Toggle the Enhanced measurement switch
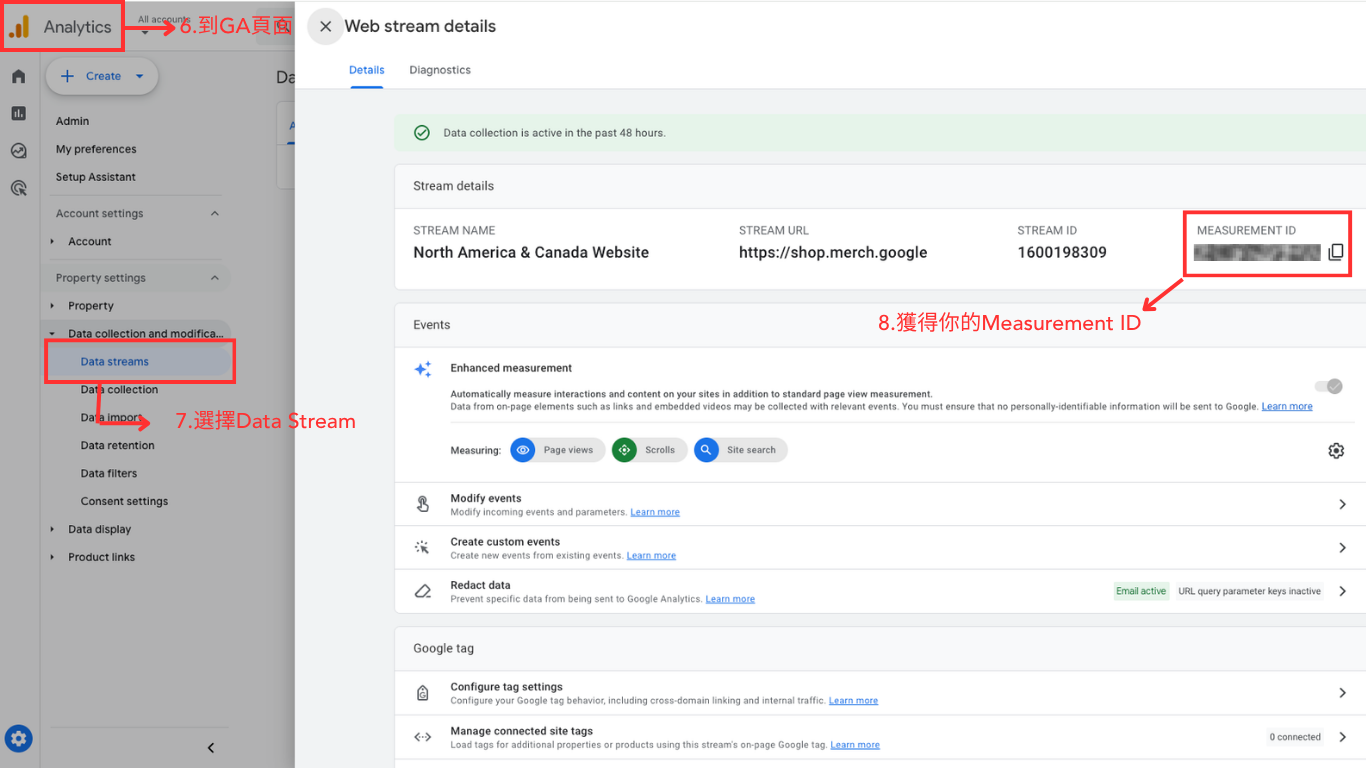 (x=1328, y=387)
